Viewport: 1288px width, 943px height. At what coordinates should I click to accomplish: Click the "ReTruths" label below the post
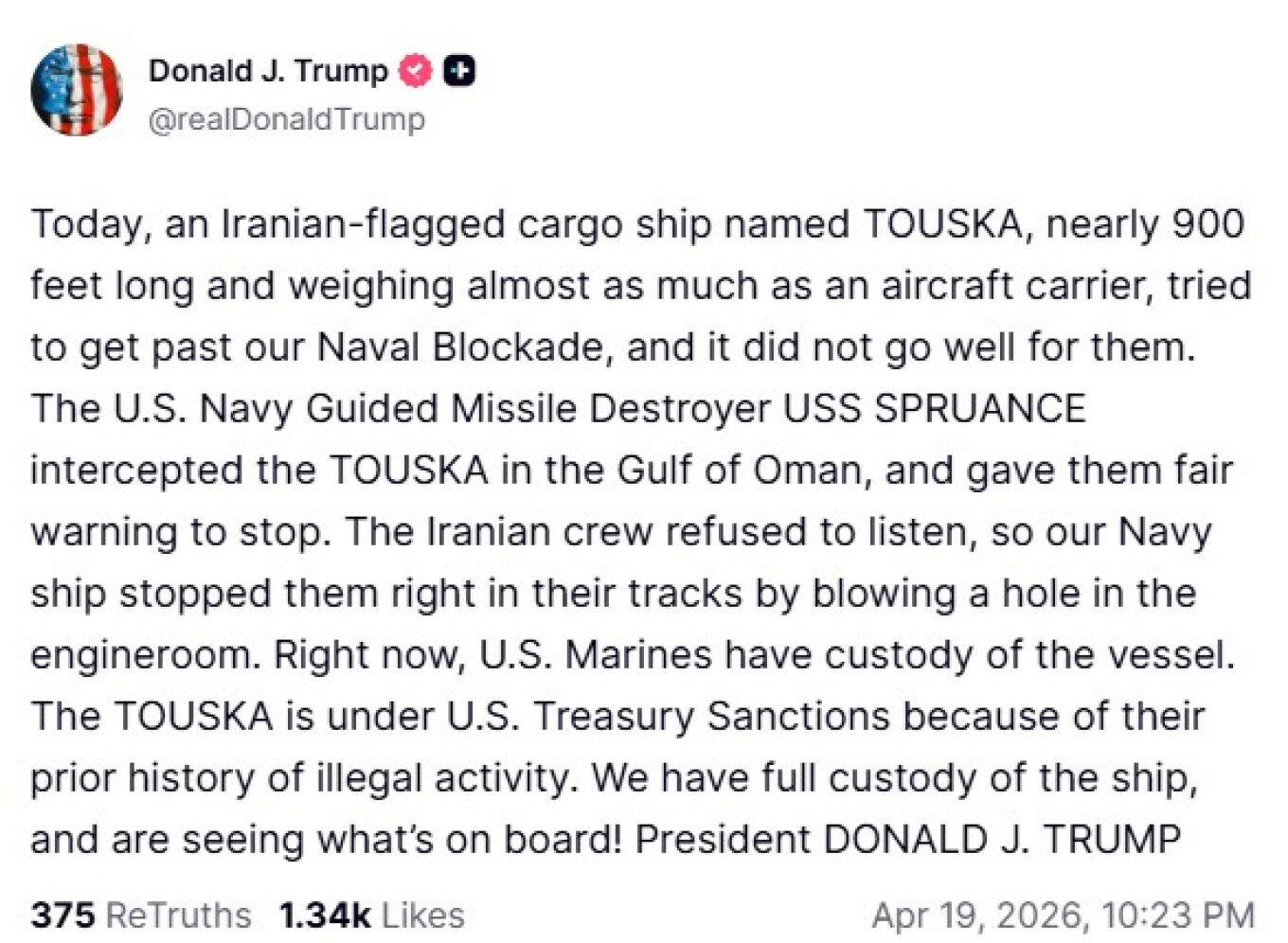[x=178, y=916]
